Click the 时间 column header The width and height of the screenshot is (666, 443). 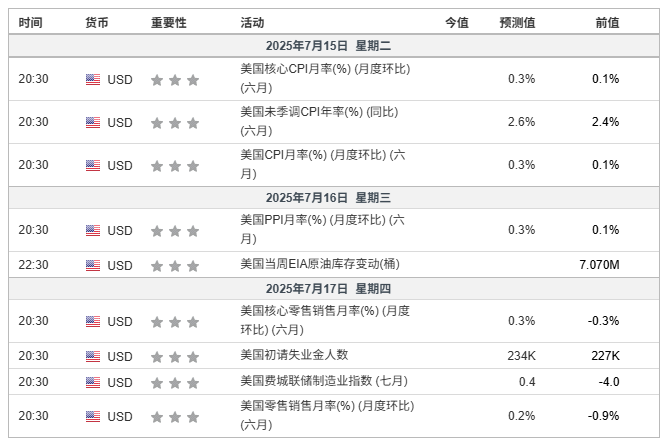pyautogui.click(x=31, y=22)
